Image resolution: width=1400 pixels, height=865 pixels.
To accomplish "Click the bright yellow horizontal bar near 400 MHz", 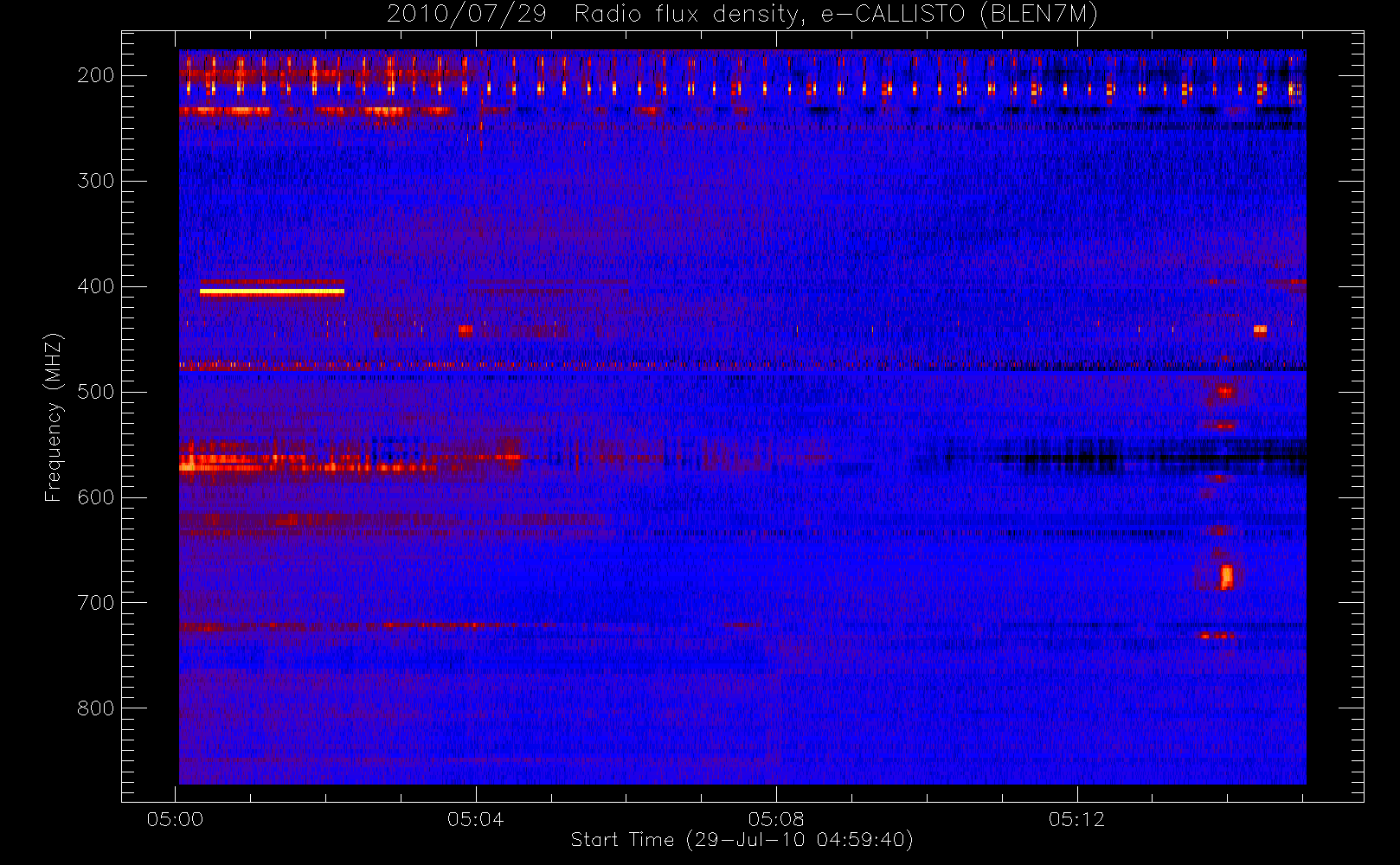I will pyautogui.click(x=272, y=292).
